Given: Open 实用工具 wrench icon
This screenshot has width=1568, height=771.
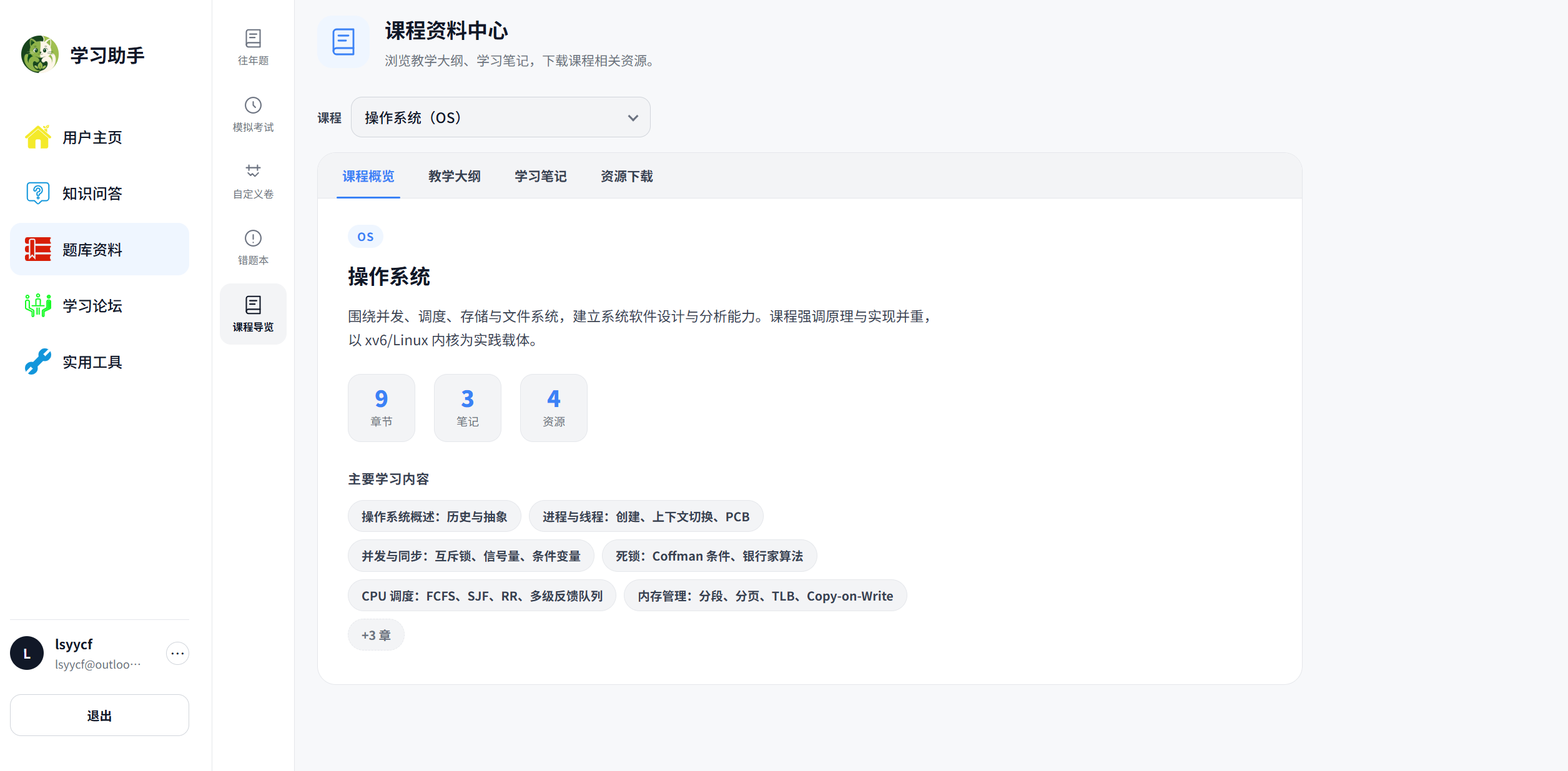Looking at the screenshot, I should [x=38, y=361].
